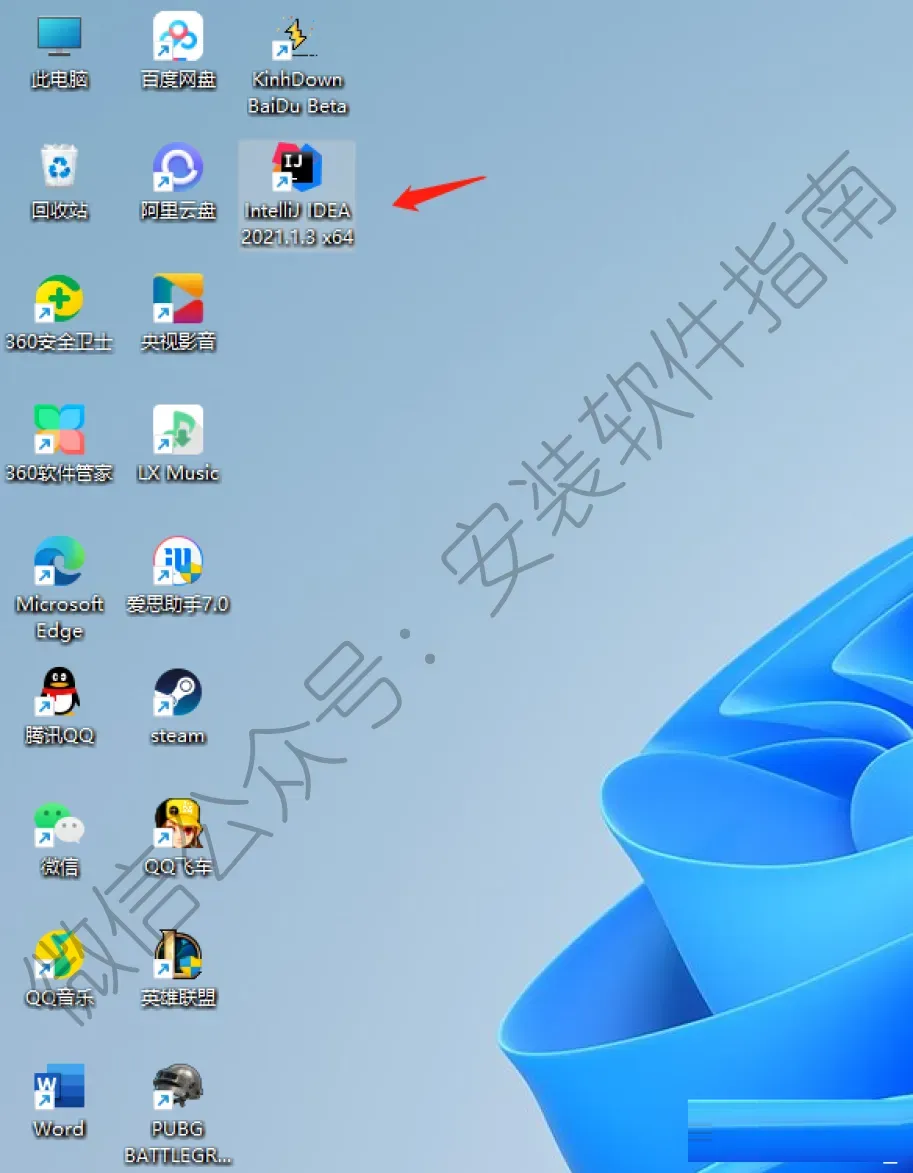
Task: Click the "IntelliJ IDEA 2021.1.3 x64" label text
Action: [297, 224]
